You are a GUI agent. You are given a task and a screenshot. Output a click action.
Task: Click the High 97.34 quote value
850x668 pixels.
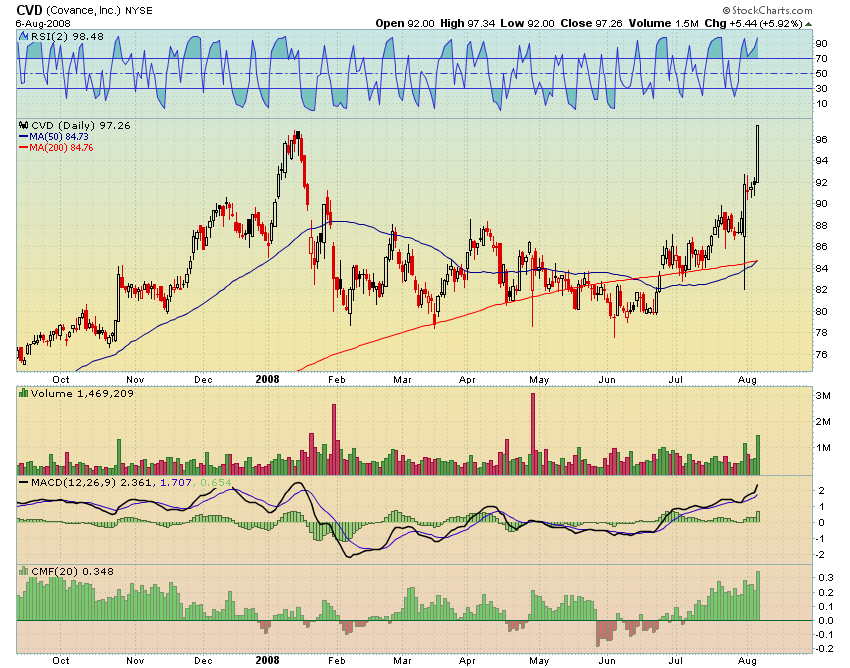click(x=467, y=23)
